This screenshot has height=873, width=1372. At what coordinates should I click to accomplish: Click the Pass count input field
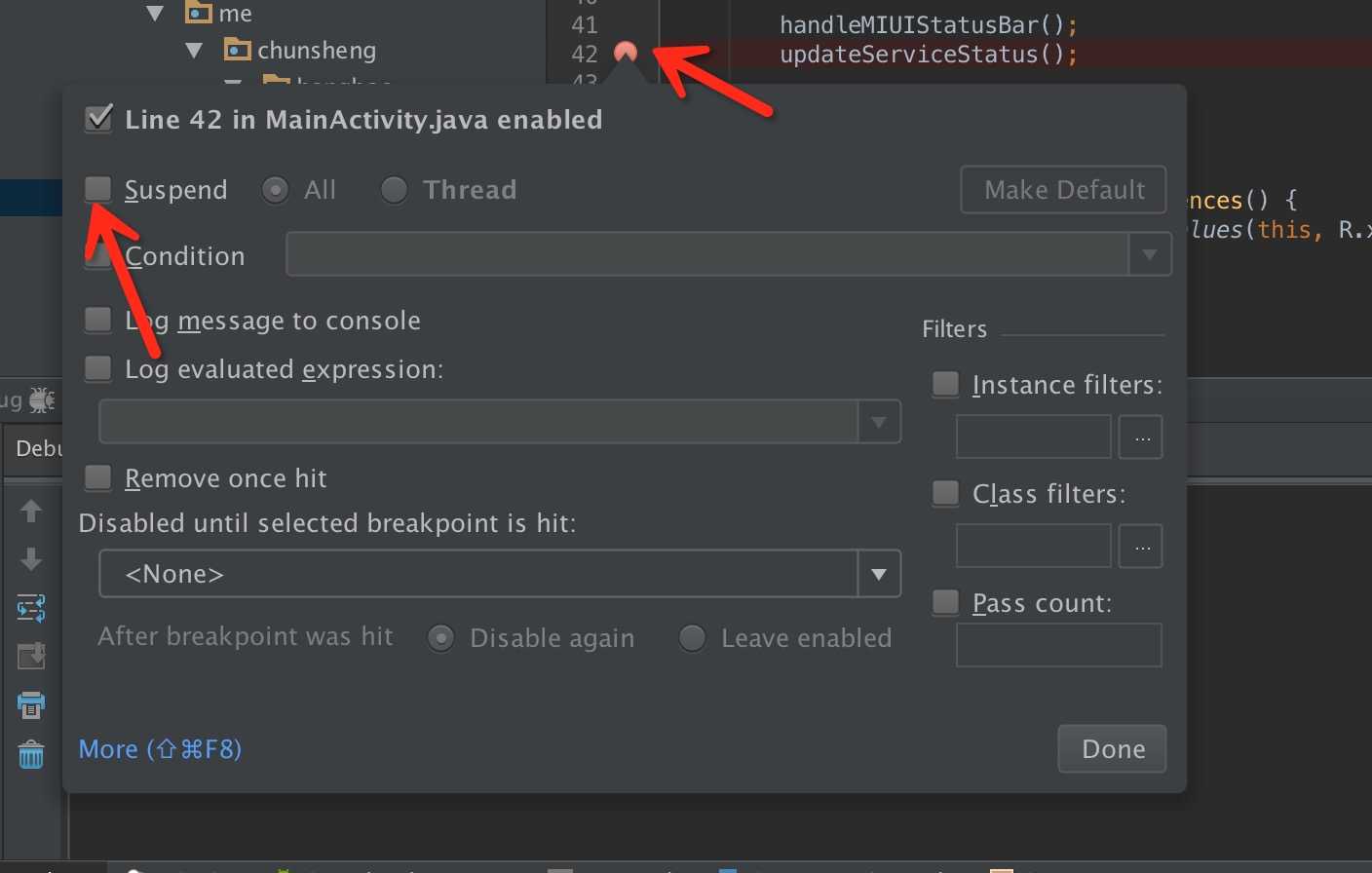pyautogui.click(x=1058, y=645)
